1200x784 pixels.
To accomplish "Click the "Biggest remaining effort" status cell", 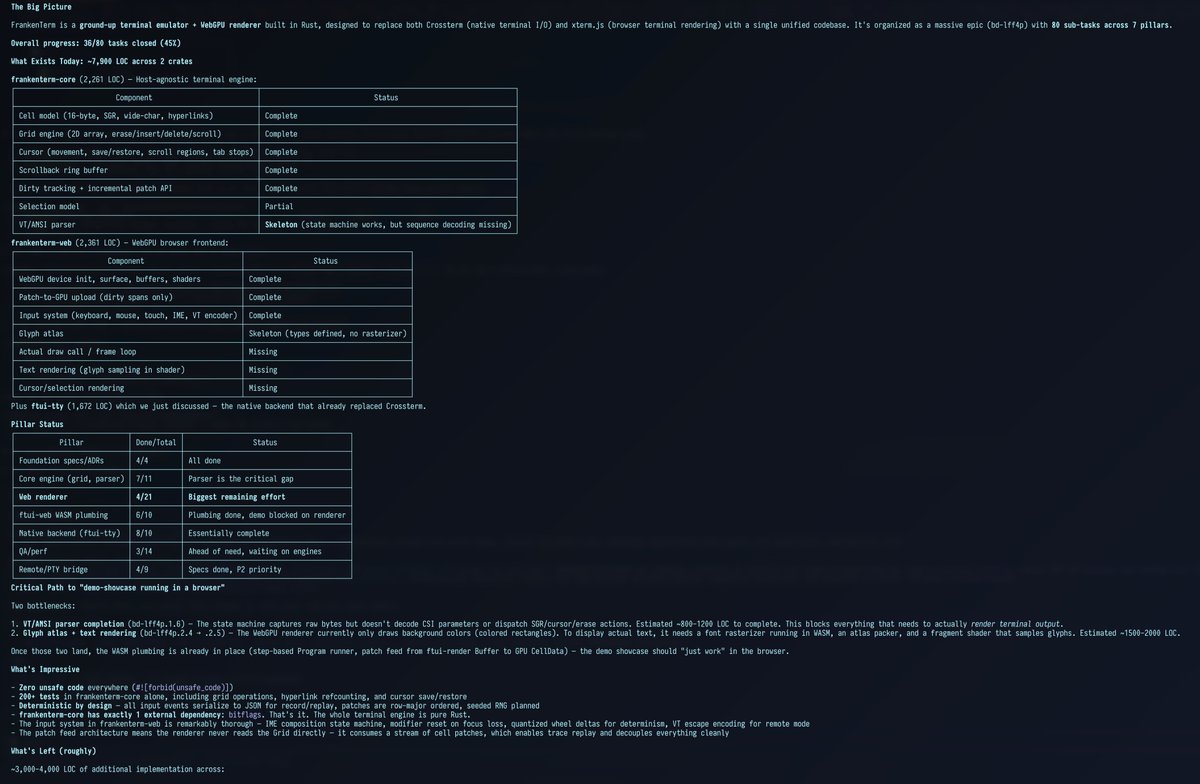I will [x=267, y=497].
